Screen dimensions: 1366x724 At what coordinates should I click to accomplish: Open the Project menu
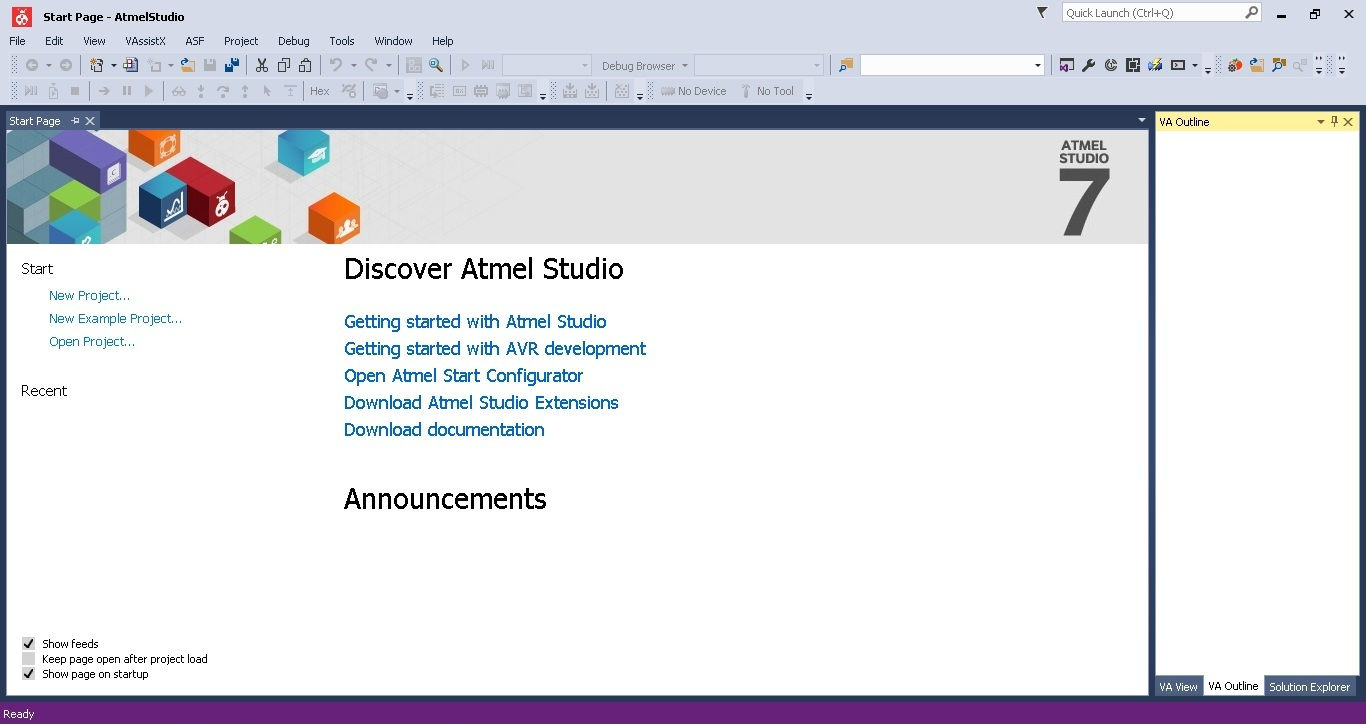[241, 41]
